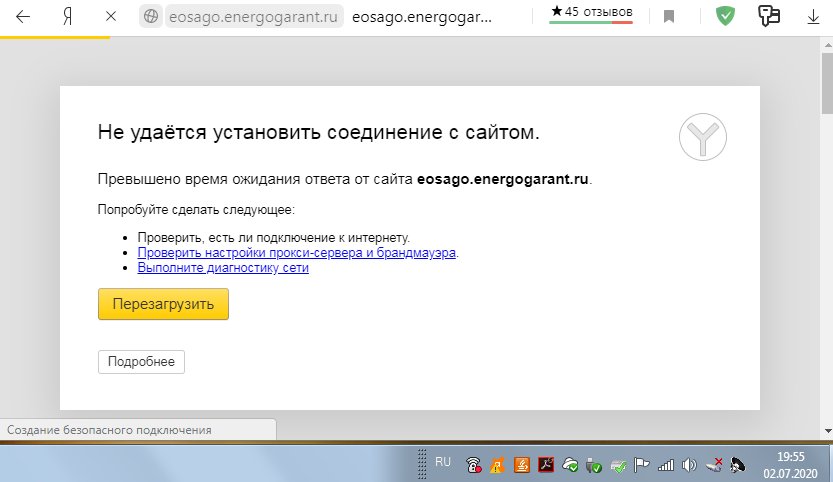Image resolution: width=833 pixels, height=482 pixels.
Task: Open the network signal bars tray icon
Action: (x=666, y=465)
